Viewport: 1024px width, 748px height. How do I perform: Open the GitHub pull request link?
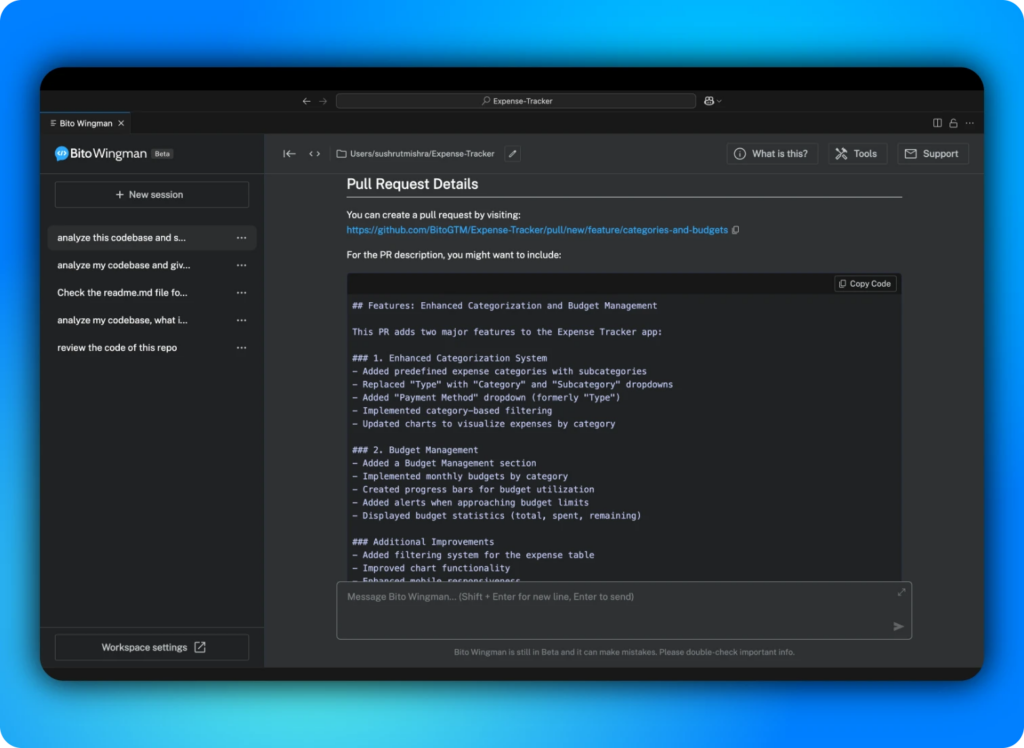[536, 230]
